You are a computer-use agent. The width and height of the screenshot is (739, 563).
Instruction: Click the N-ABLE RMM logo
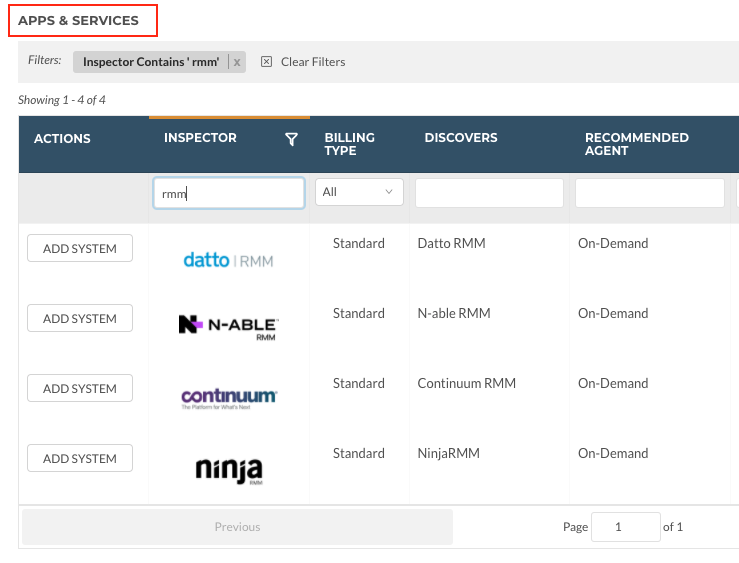click(x=229, y=327)
